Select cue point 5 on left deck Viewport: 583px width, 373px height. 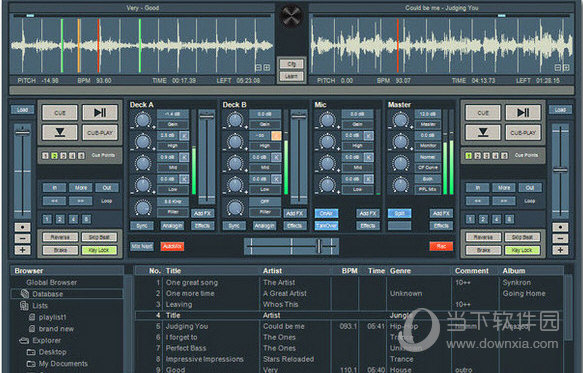click(81, 156)
